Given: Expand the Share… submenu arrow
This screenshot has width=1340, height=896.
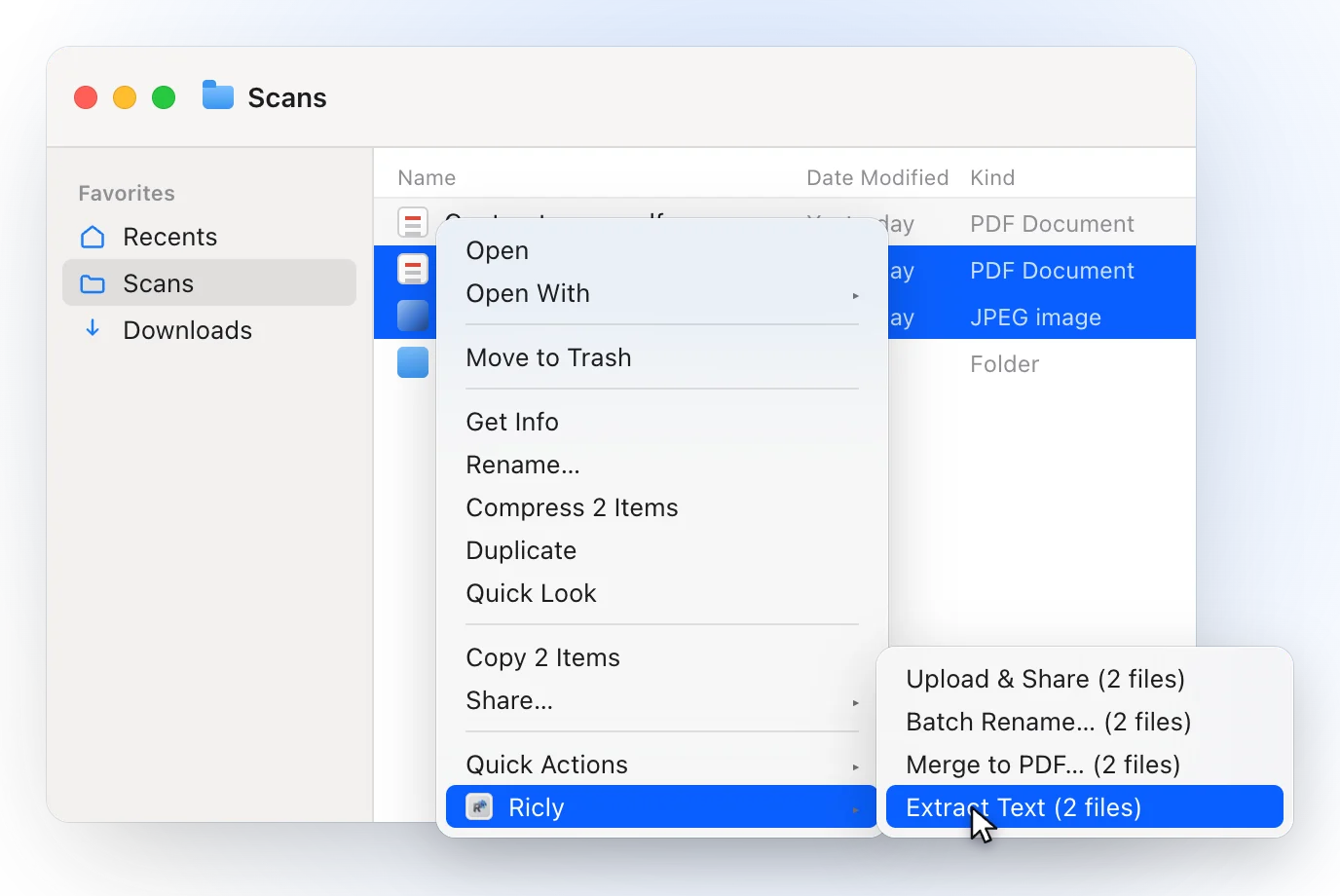Looking at the screenshot, I should click(856, 702).
